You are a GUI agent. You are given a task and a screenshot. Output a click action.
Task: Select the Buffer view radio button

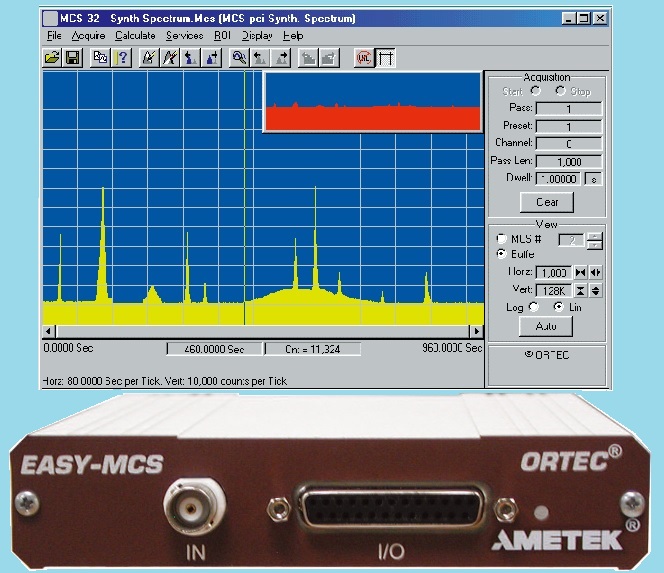pos(501,254)
